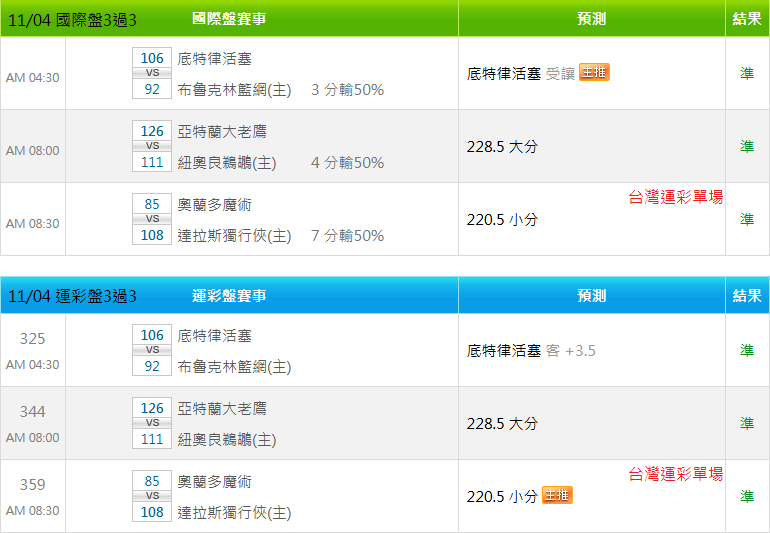
Task: Select the 國際盤賽事 column header
Action: click(x=229, y=19)
